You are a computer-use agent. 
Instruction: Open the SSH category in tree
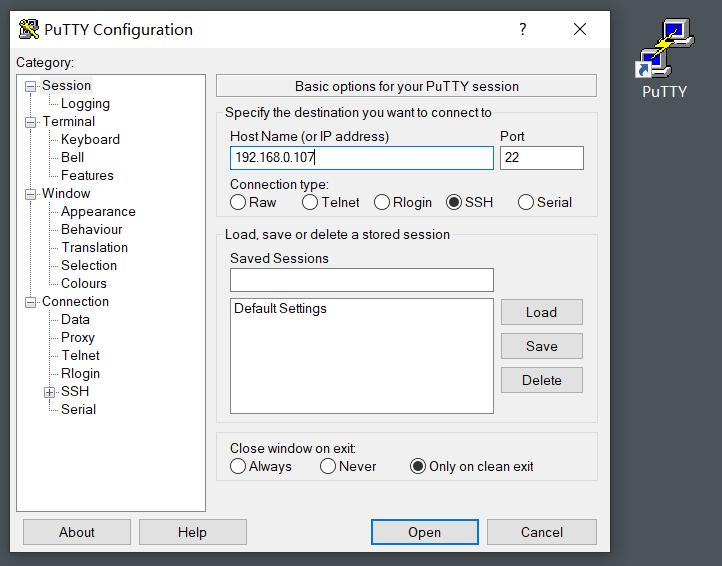coord(75,391)
